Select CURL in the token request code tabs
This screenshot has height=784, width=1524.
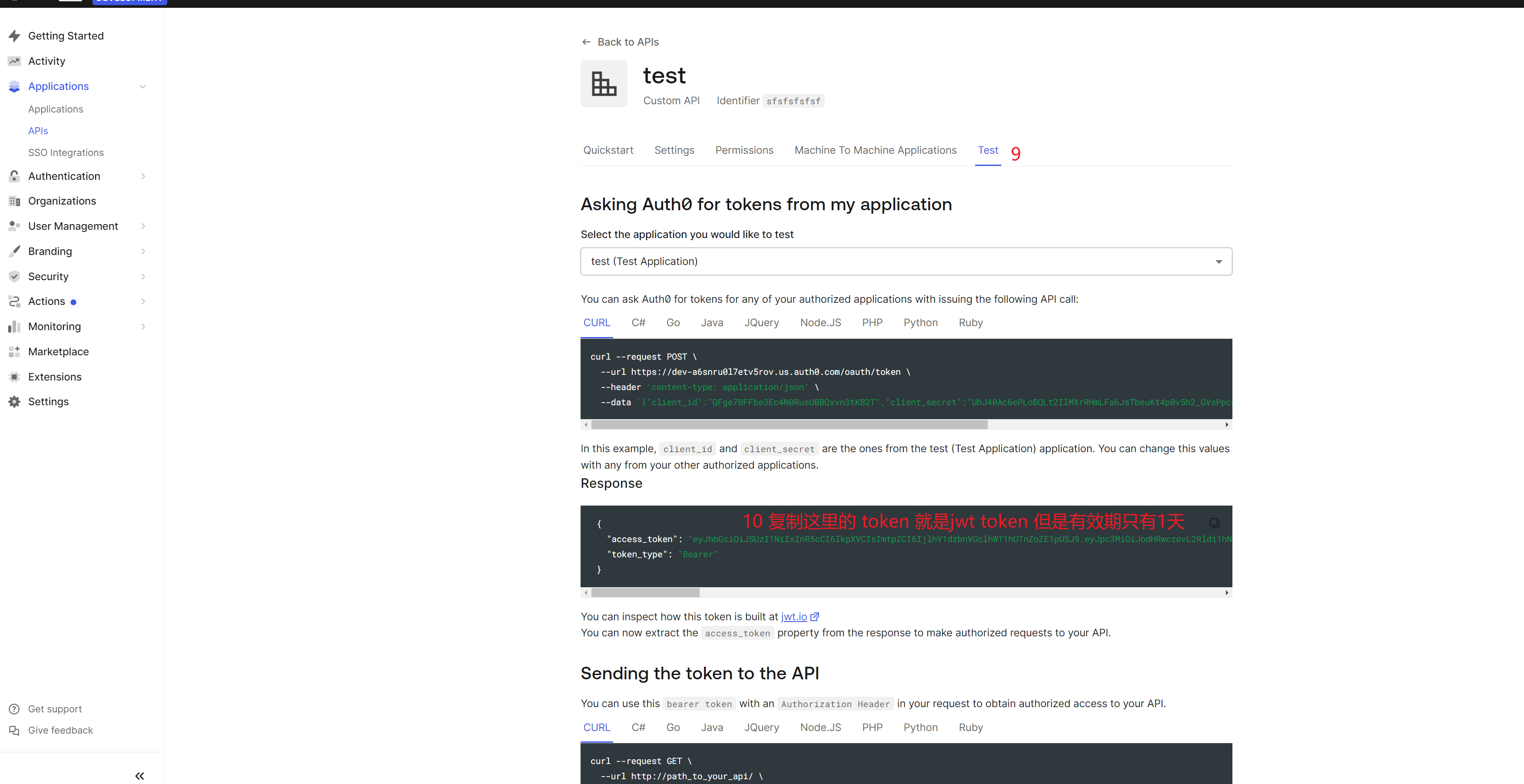[x=596, y=323]
